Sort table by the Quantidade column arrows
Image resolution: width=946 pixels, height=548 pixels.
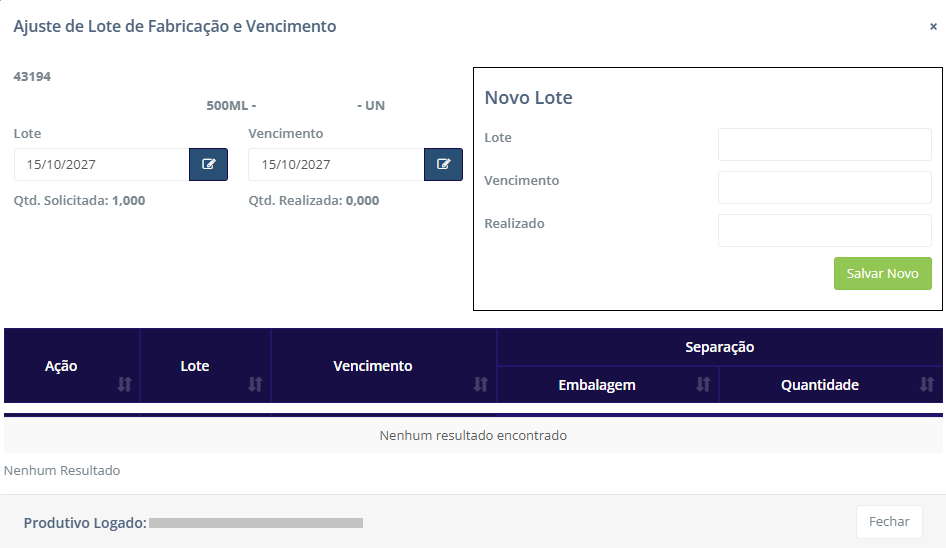click(927, 384)
